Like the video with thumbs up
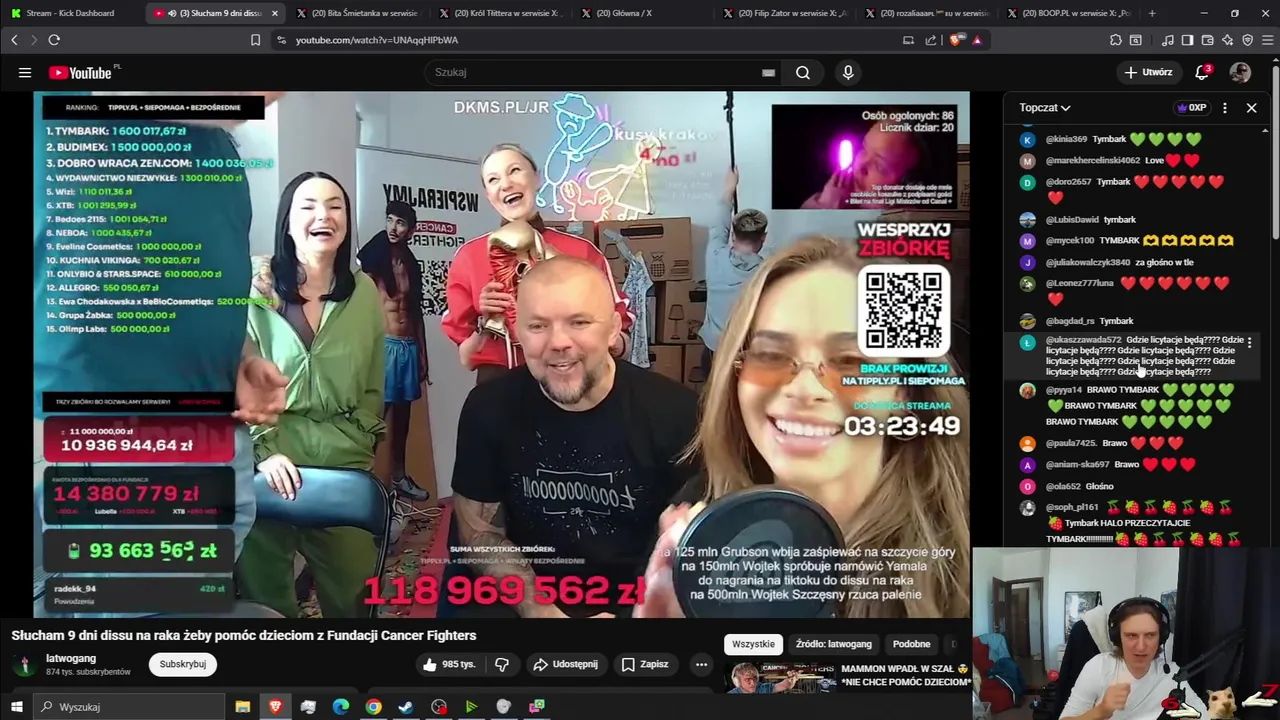1280x720 pixels. point(447,664)
